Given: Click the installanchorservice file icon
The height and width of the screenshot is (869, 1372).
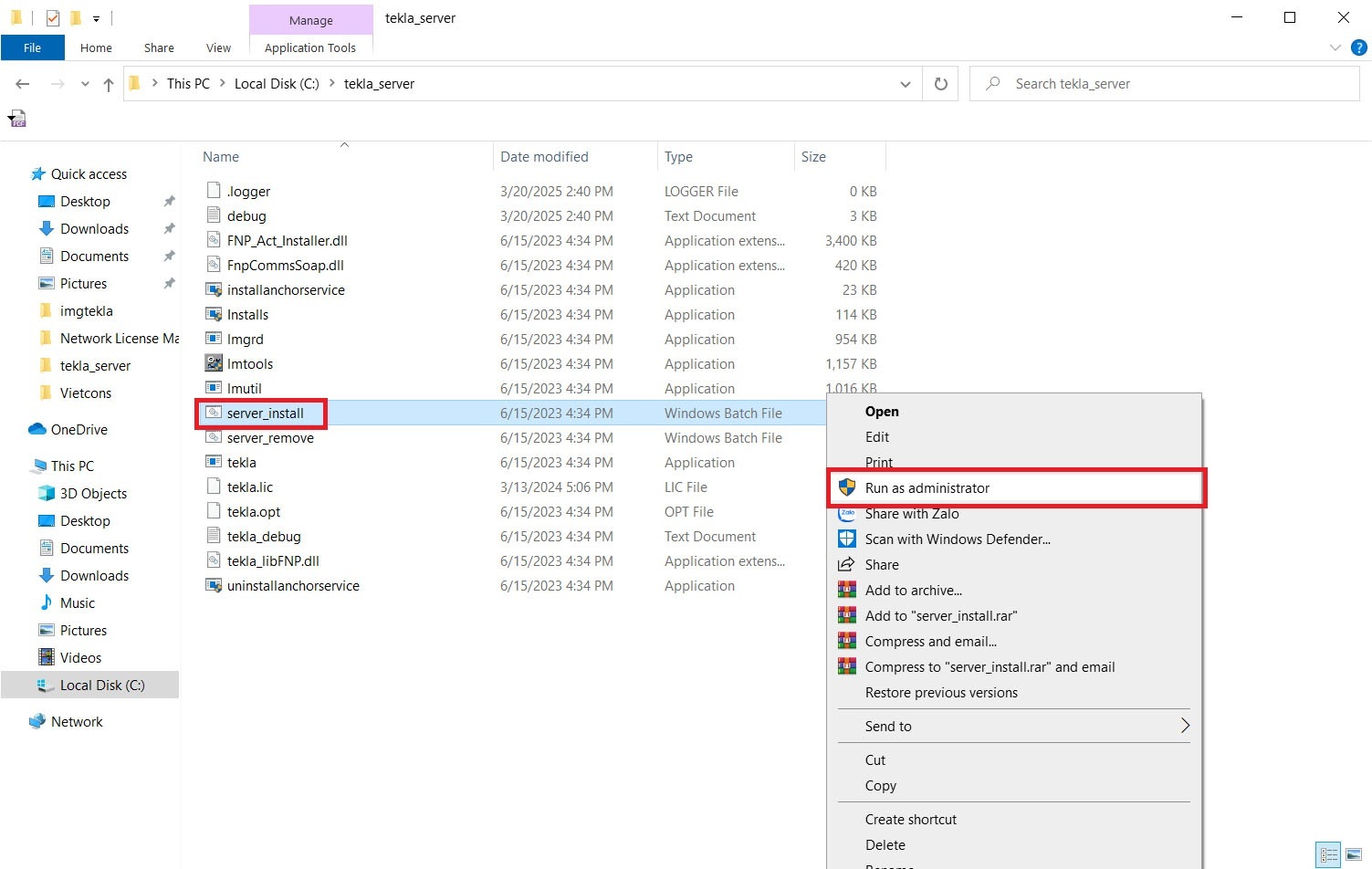Looking at the screenshot, I should [214, 289].
